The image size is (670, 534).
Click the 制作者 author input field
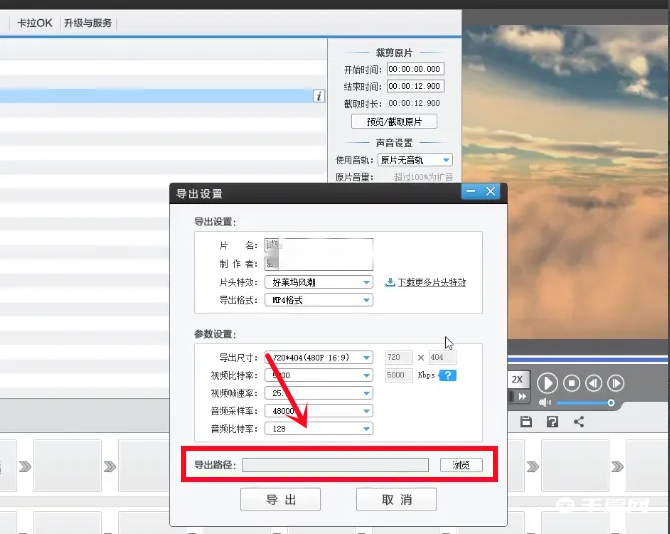(x=319, y=264)
